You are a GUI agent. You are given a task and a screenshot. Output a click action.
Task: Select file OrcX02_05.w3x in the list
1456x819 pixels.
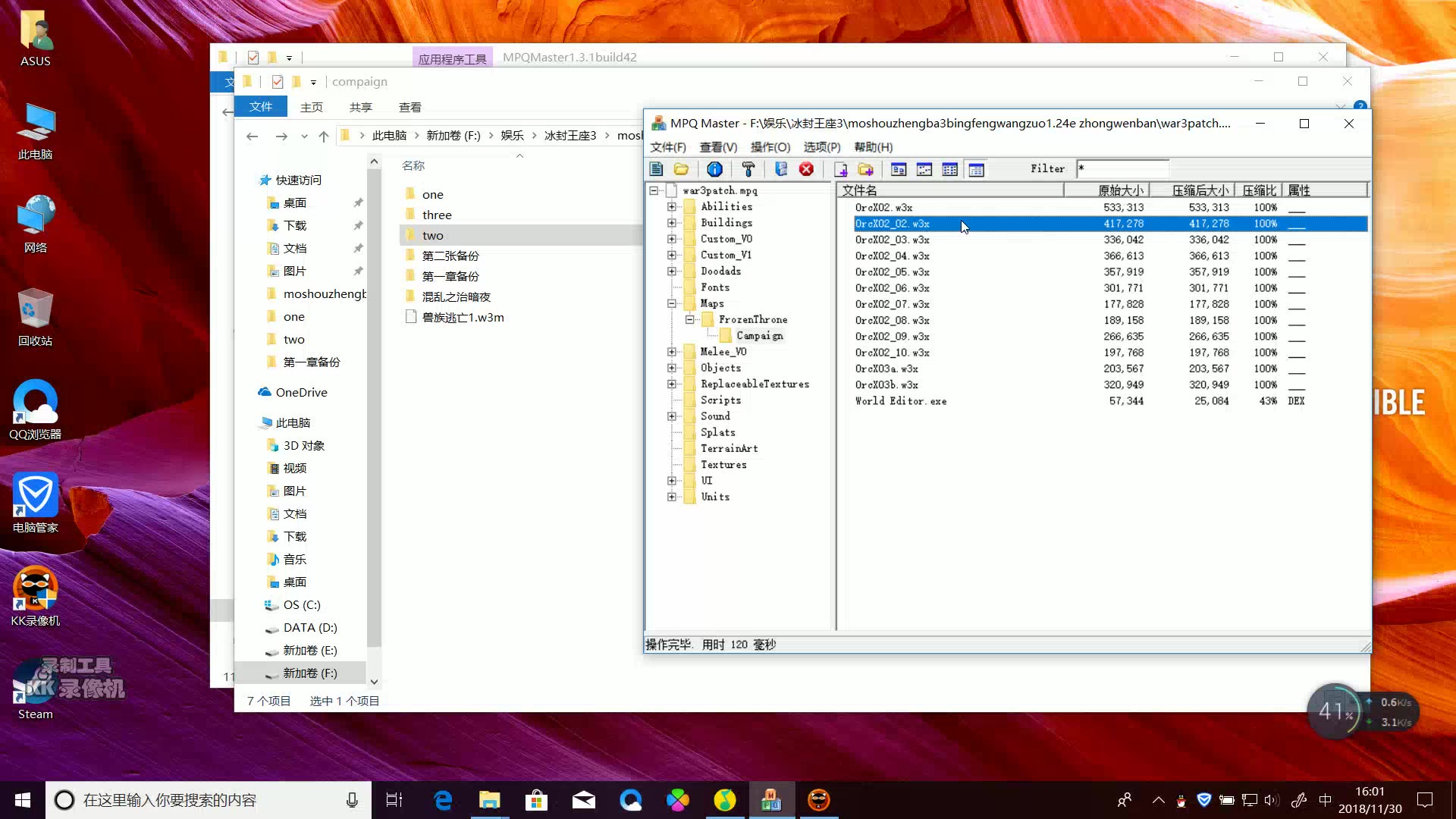click(x=893, y=272)
